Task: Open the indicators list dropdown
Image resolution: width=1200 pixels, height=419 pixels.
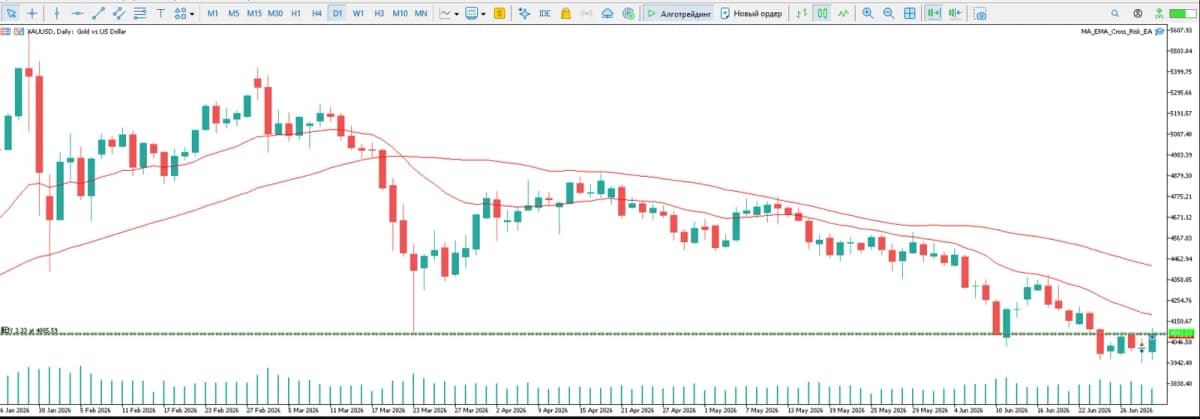Action: pos(449,13)
